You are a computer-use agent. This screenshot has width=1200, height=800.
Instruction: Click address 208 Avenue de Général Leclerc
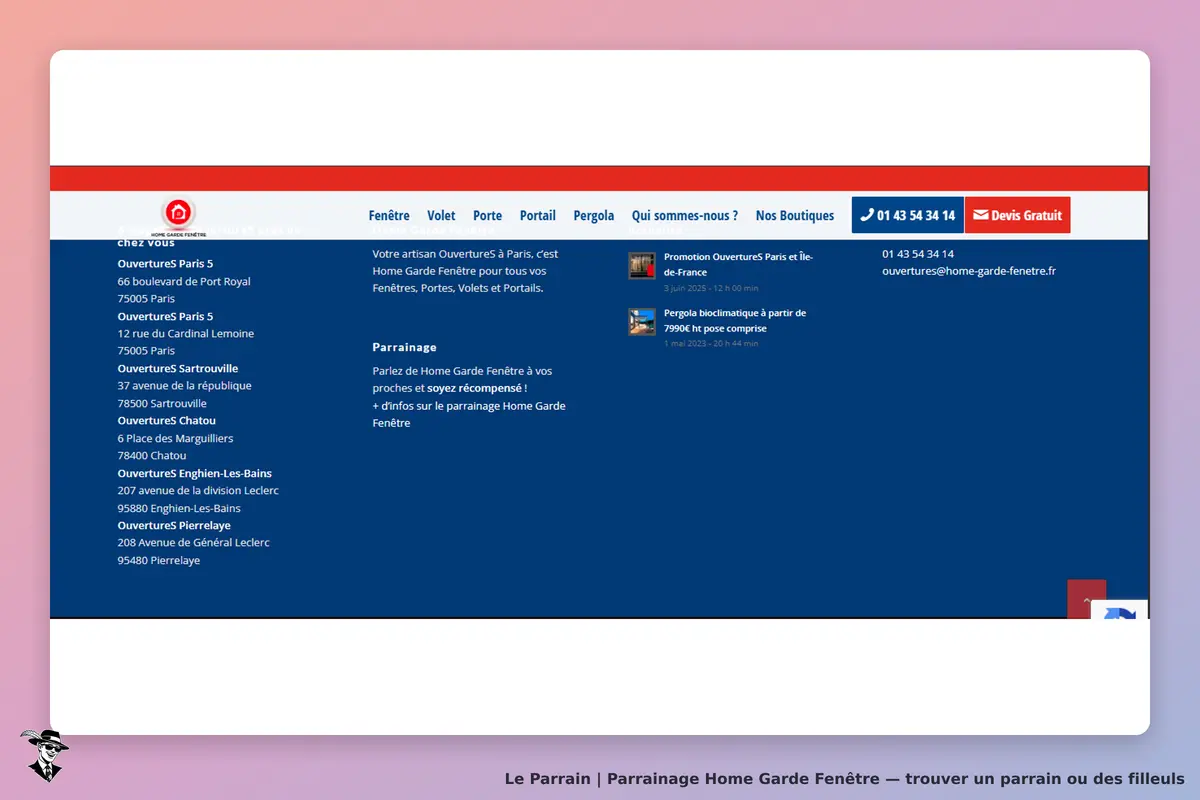pos(194,542)
